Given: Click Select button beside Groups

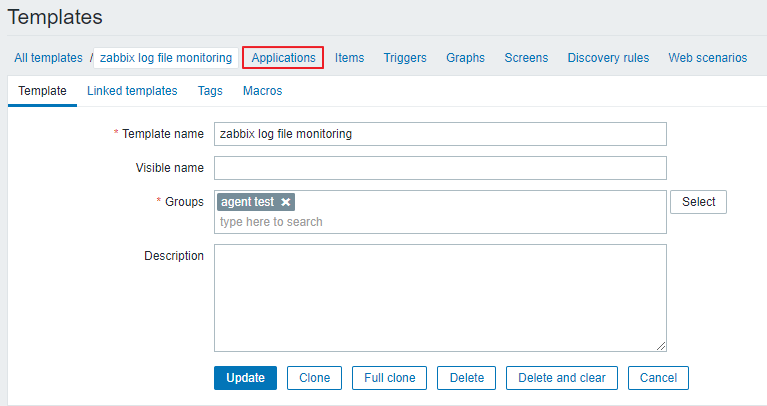Looking at the screenshot, I should [698, 202].
